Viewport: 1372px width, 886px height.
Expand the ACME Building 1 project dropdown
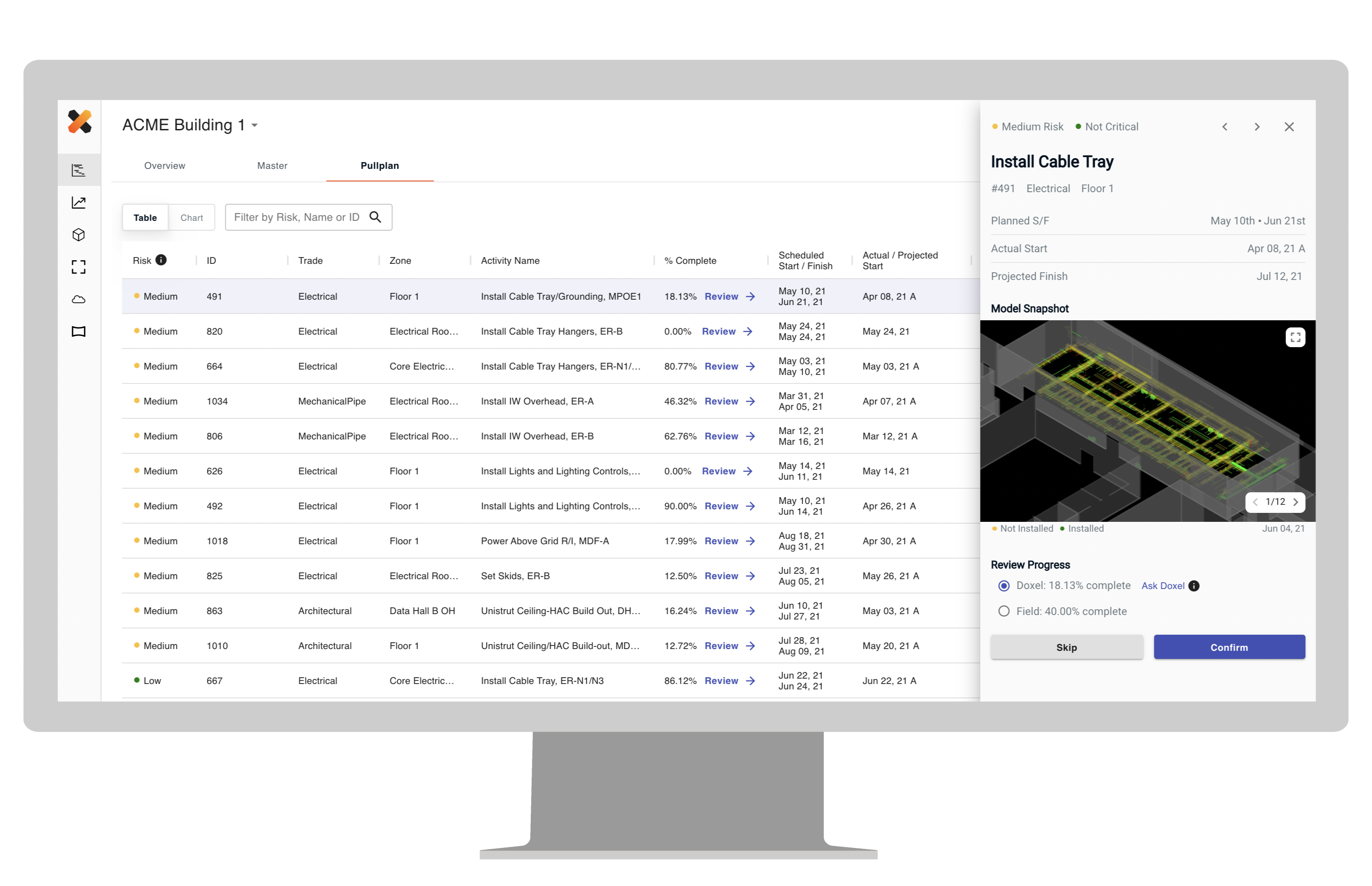coord(258,125)
